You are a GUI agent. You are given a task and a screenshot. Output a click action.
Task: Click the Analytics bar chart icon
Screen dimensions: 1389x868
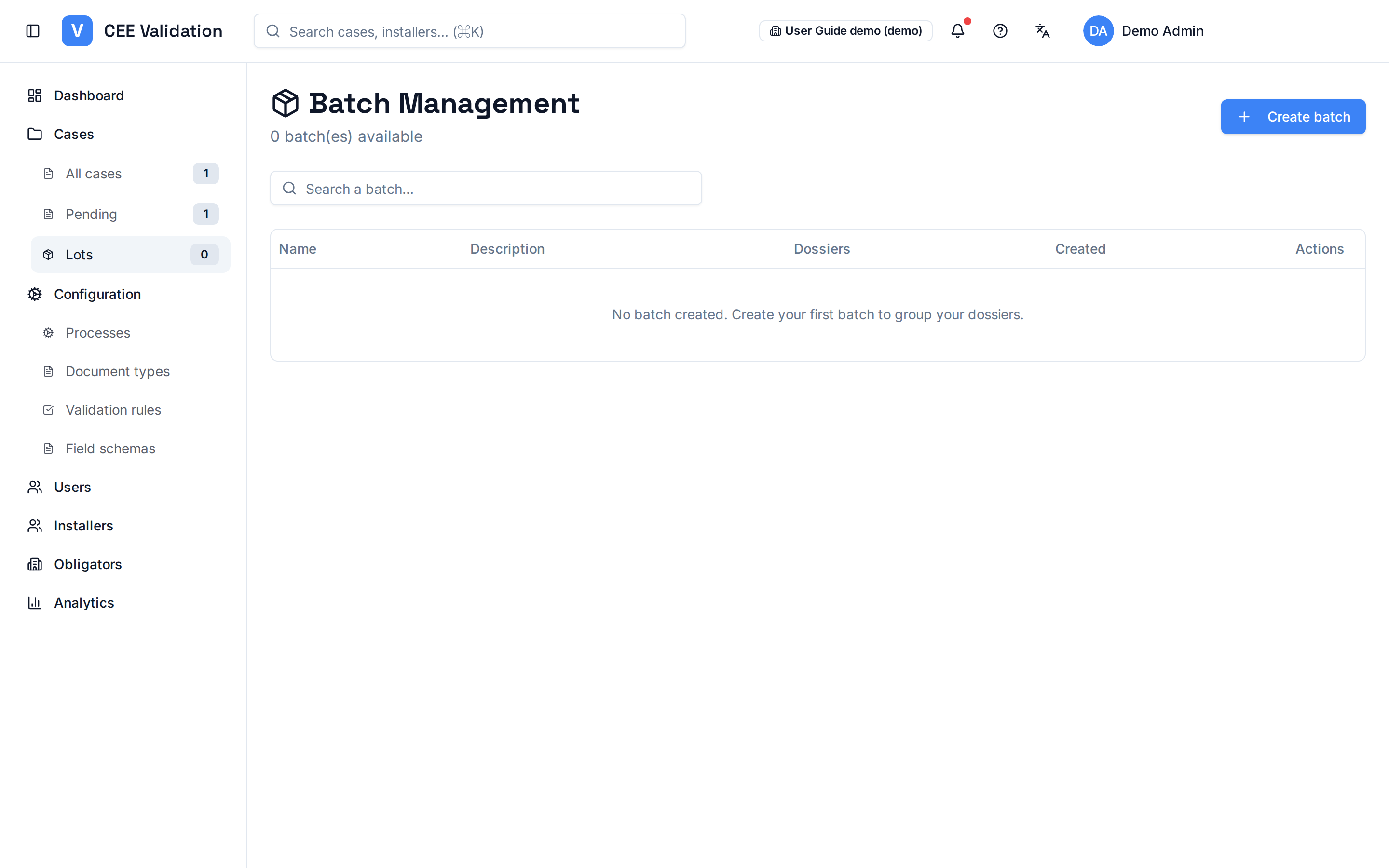click(34, 603)
